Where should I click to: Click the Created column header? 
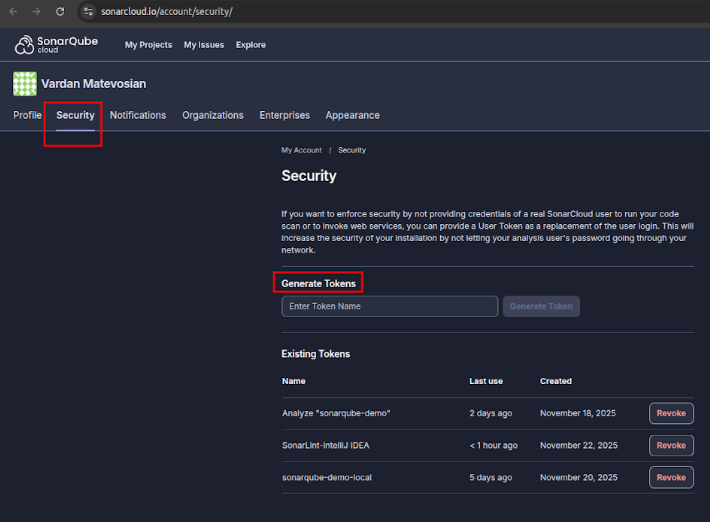556,381
